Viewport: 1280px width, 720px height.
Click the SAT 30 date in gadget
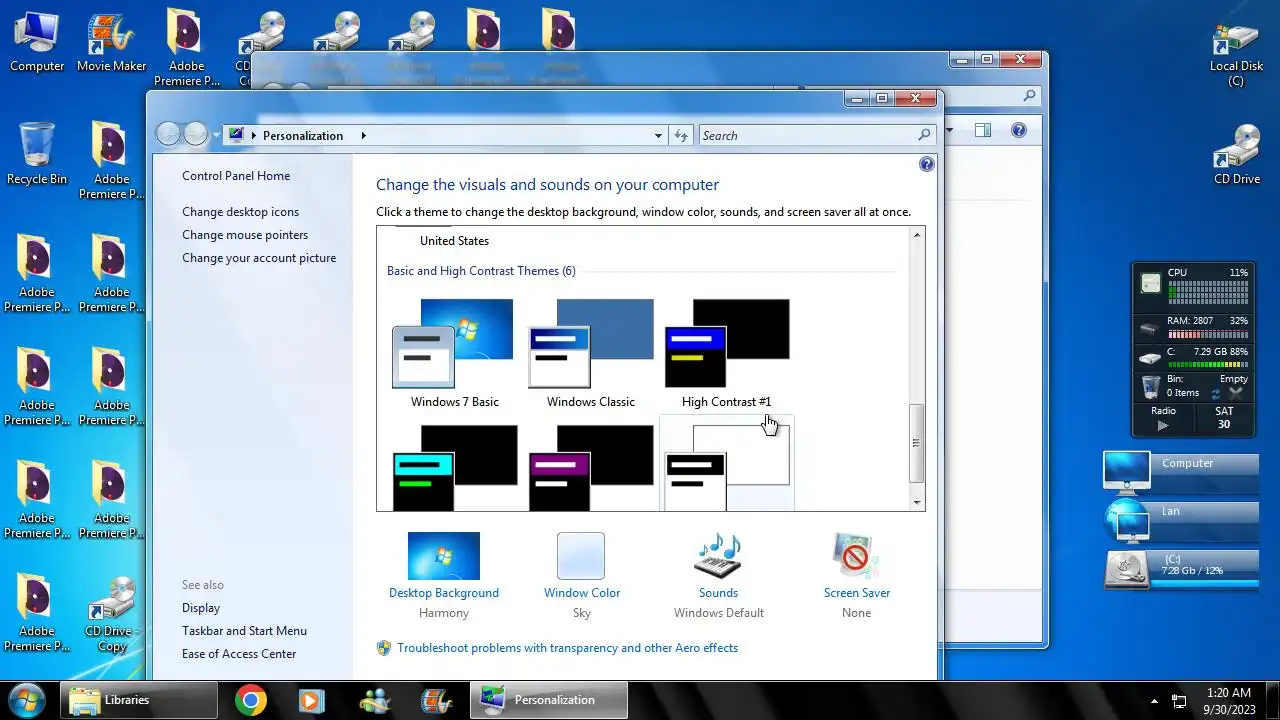(1223, 418)
